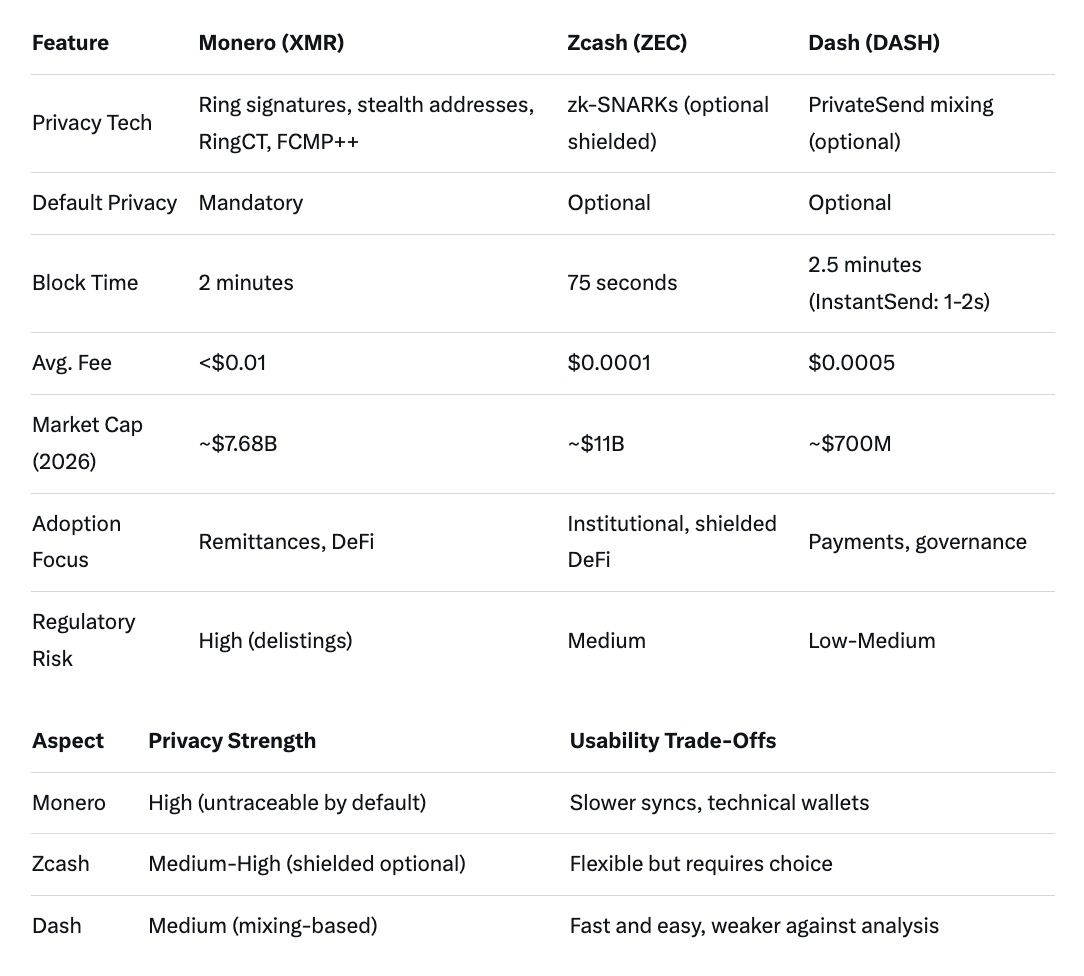Click the 'Medium (mixing-based)' cell
Viewport: 1084px width, 976px height.
coord(263,926)
